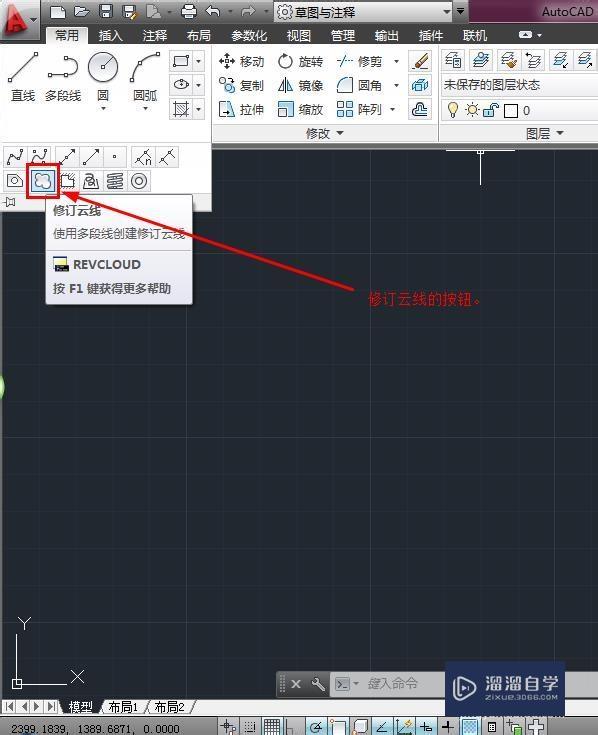Click the Multiple points tool icon
598x735 pixels.
(x=115, y=157)
